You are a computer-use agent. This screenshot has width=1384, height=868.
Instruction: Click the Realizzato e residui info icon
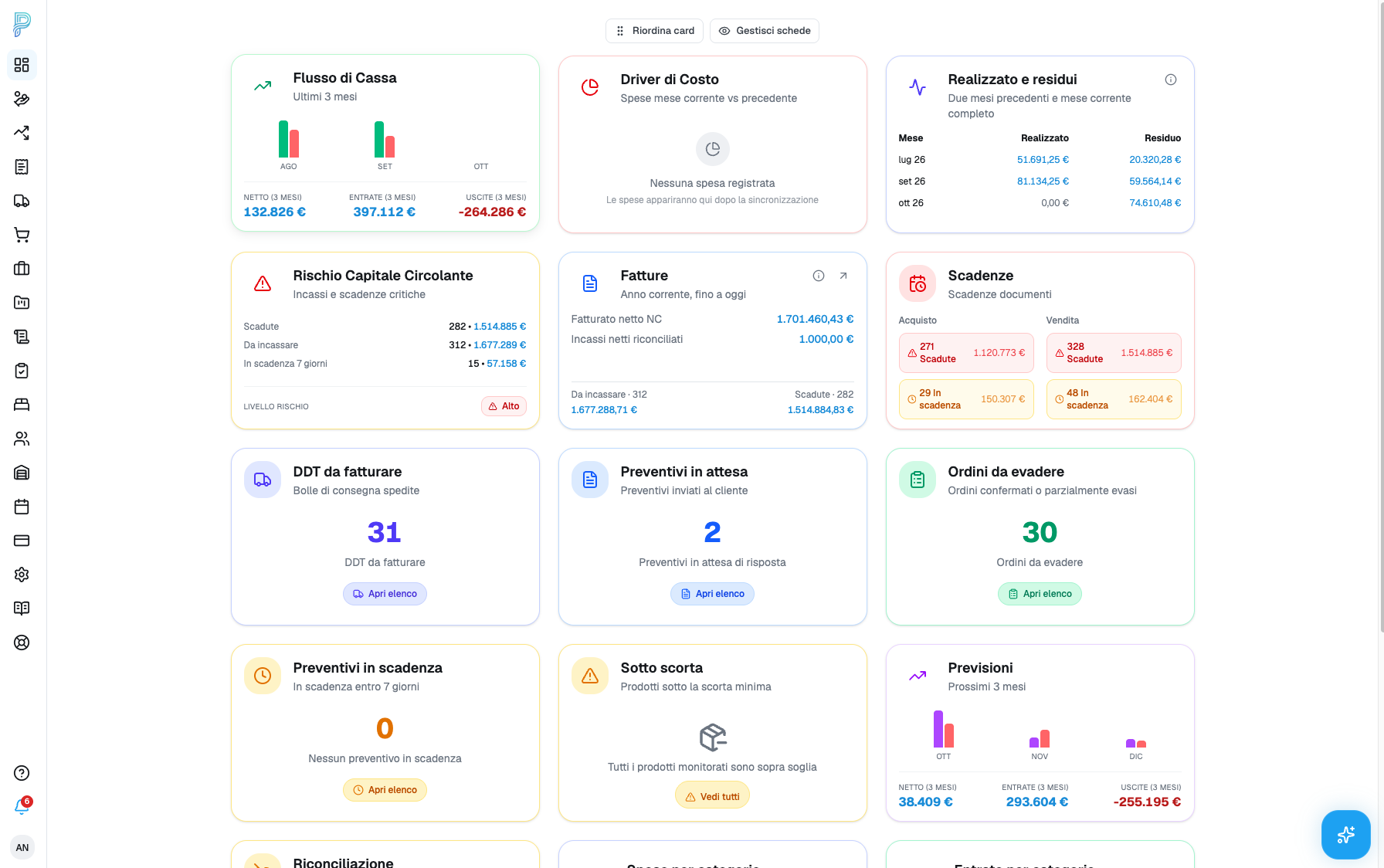click(1171, 80)
